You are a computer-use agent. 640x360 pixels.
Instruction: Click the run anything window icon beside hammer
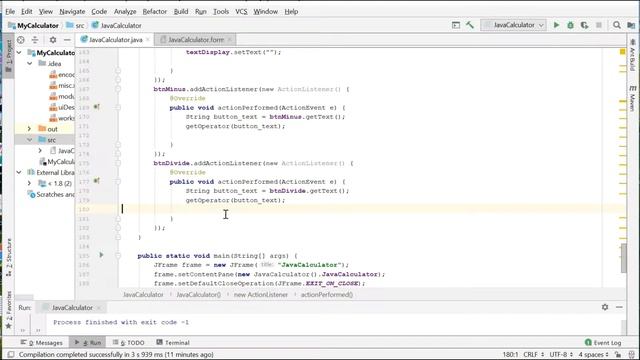(456, 25)
